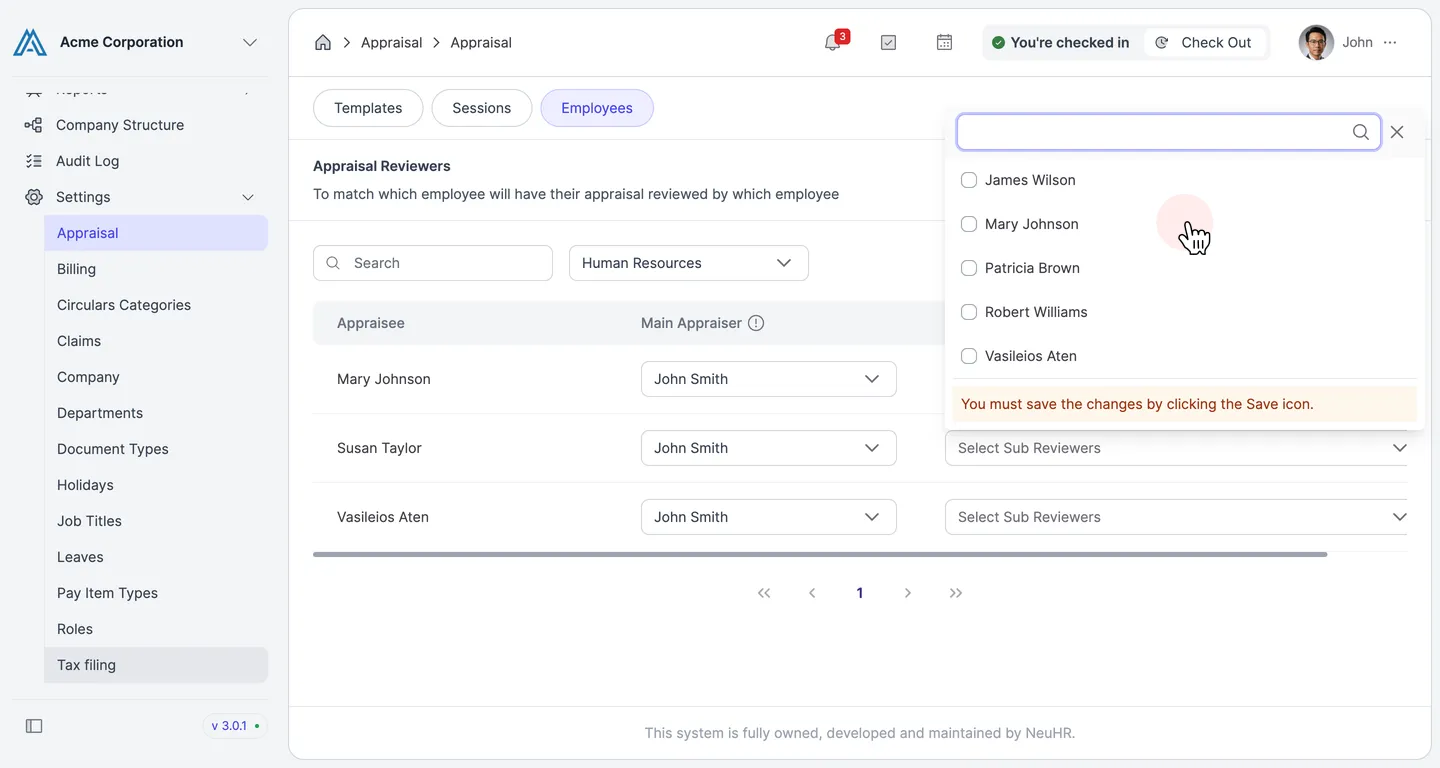Screen dimensions: 1440x768
Task: Click the Mary Johnson appraisee cell
Action: pos(384,379)
